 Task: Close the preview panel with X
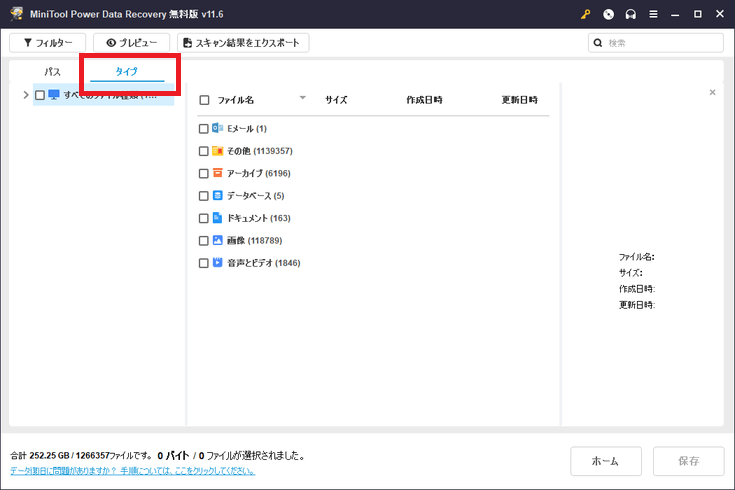712,92
